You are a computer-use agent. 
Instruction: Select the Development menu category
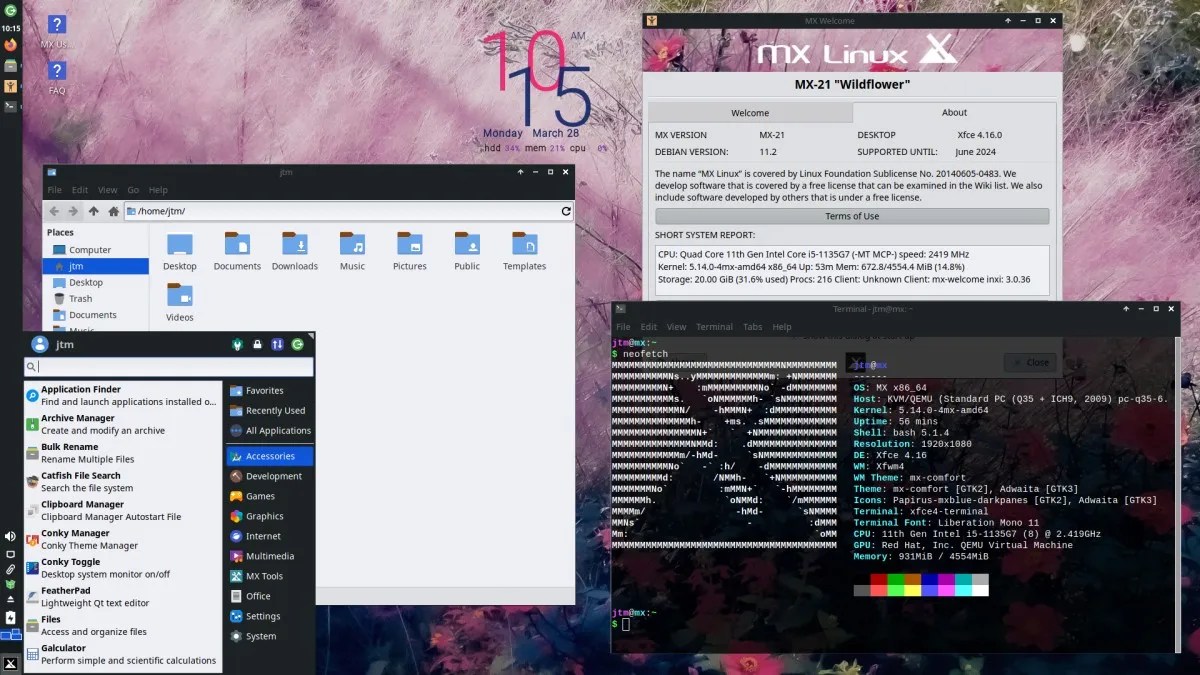coord(270,476)
